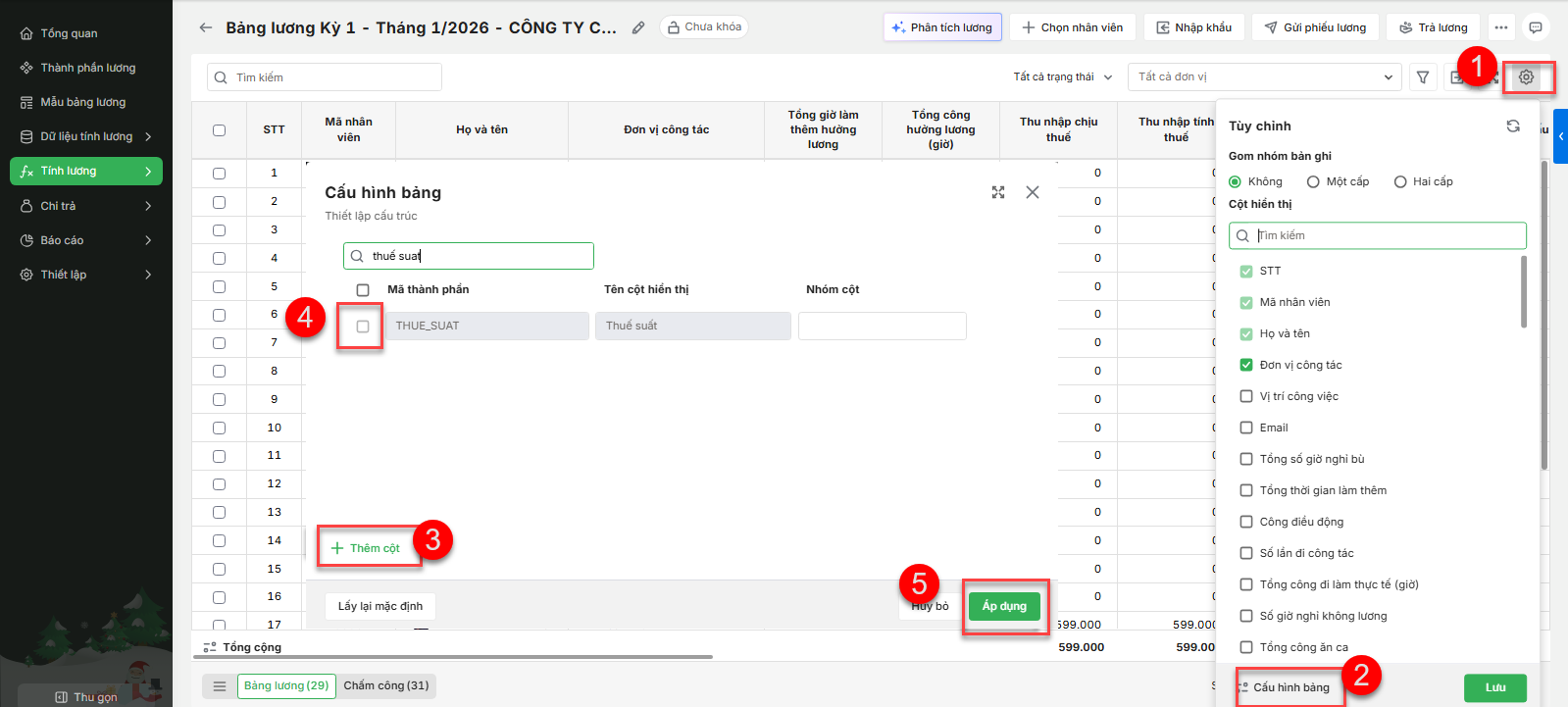Switch to the Bảng lương (29) tab

click(x=286, y=685)
